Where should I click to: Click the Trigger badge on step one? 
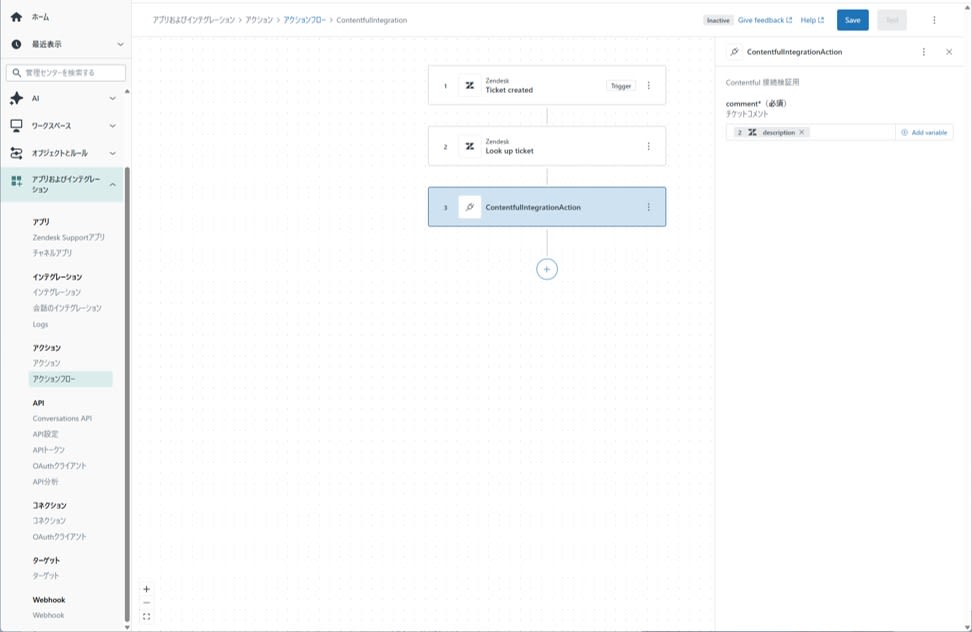click(x=621, y=86)
